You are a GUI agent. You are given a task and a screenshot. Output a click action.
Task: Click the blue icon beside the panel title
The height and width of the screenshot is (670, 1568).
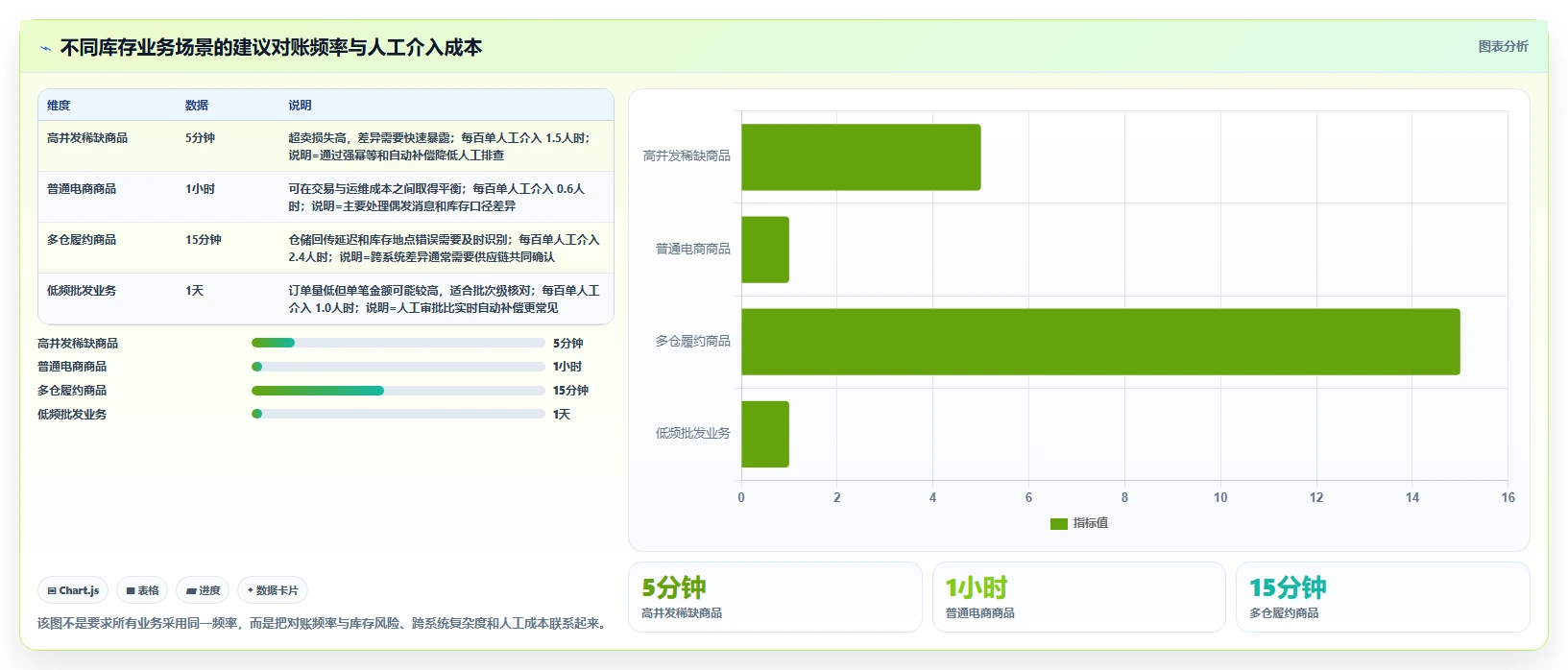(45, 48)
